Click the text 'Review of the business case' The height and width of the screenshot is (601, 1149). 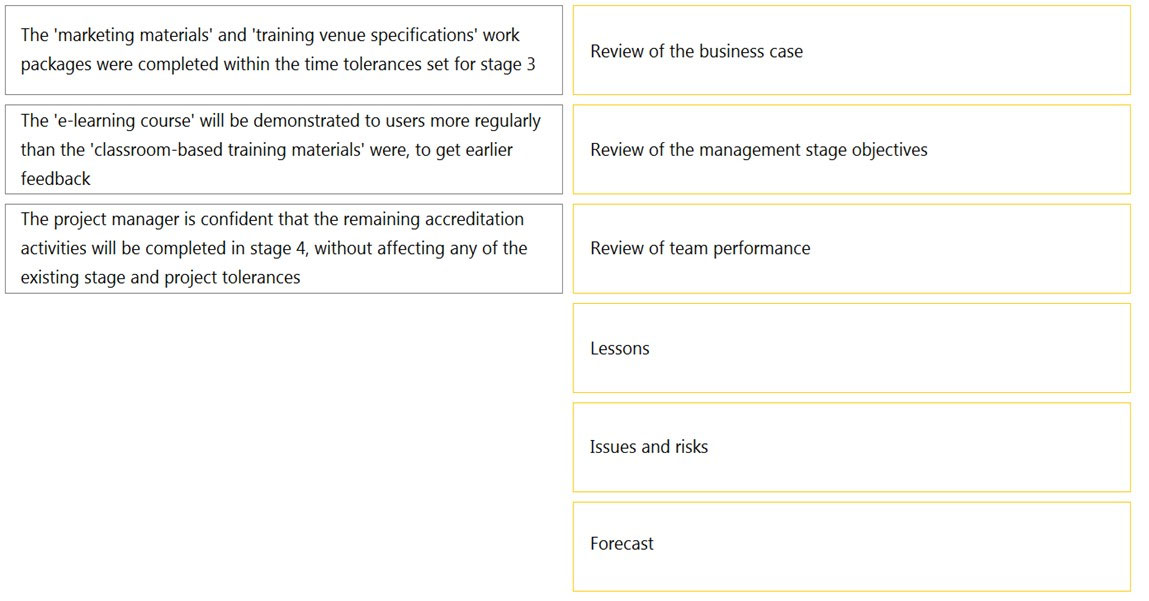click(696, 51)
